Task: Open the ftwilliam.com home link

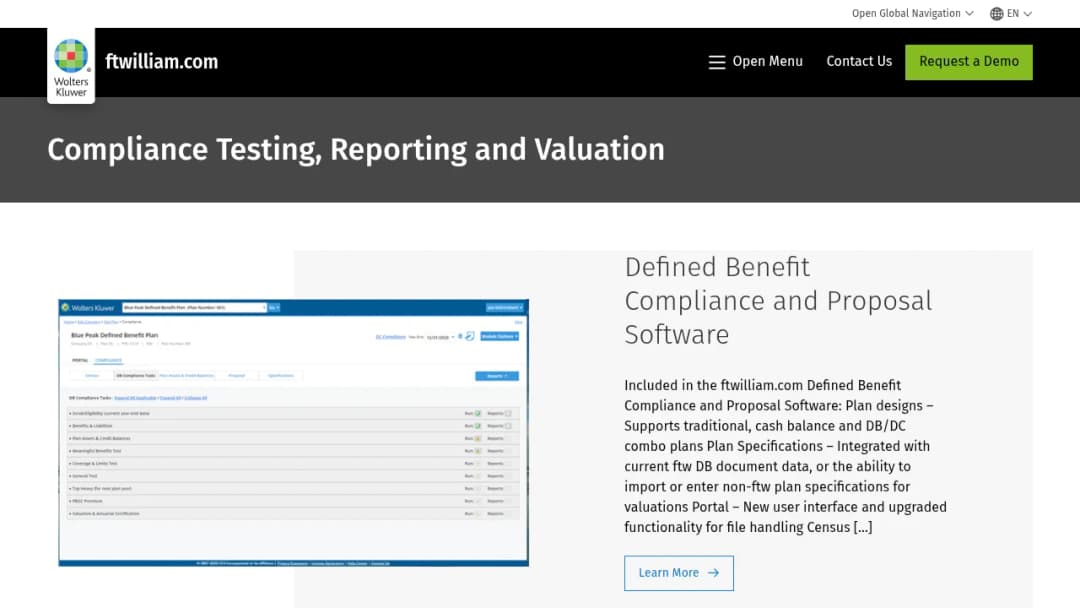Action: pos(161,61)
